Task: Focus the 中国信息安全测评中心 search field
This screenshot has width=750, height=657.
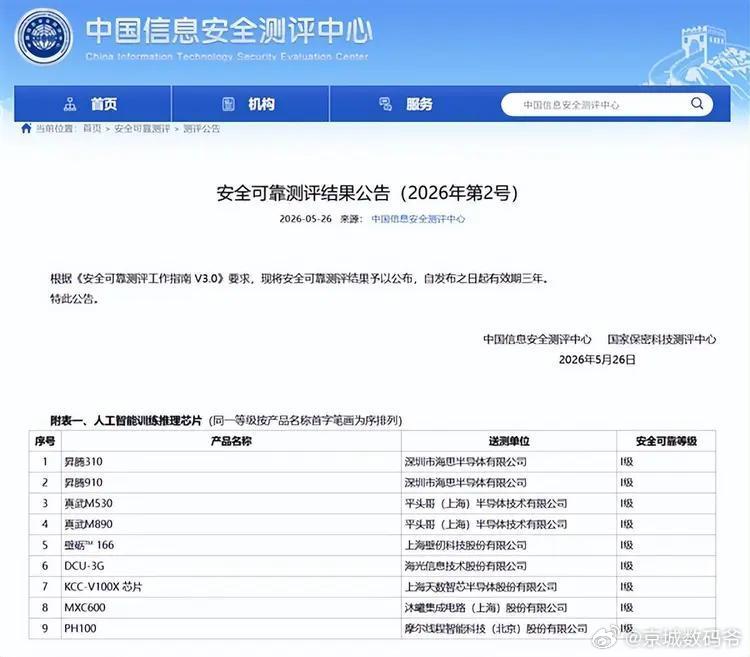Action: click(x=607, y=104)
